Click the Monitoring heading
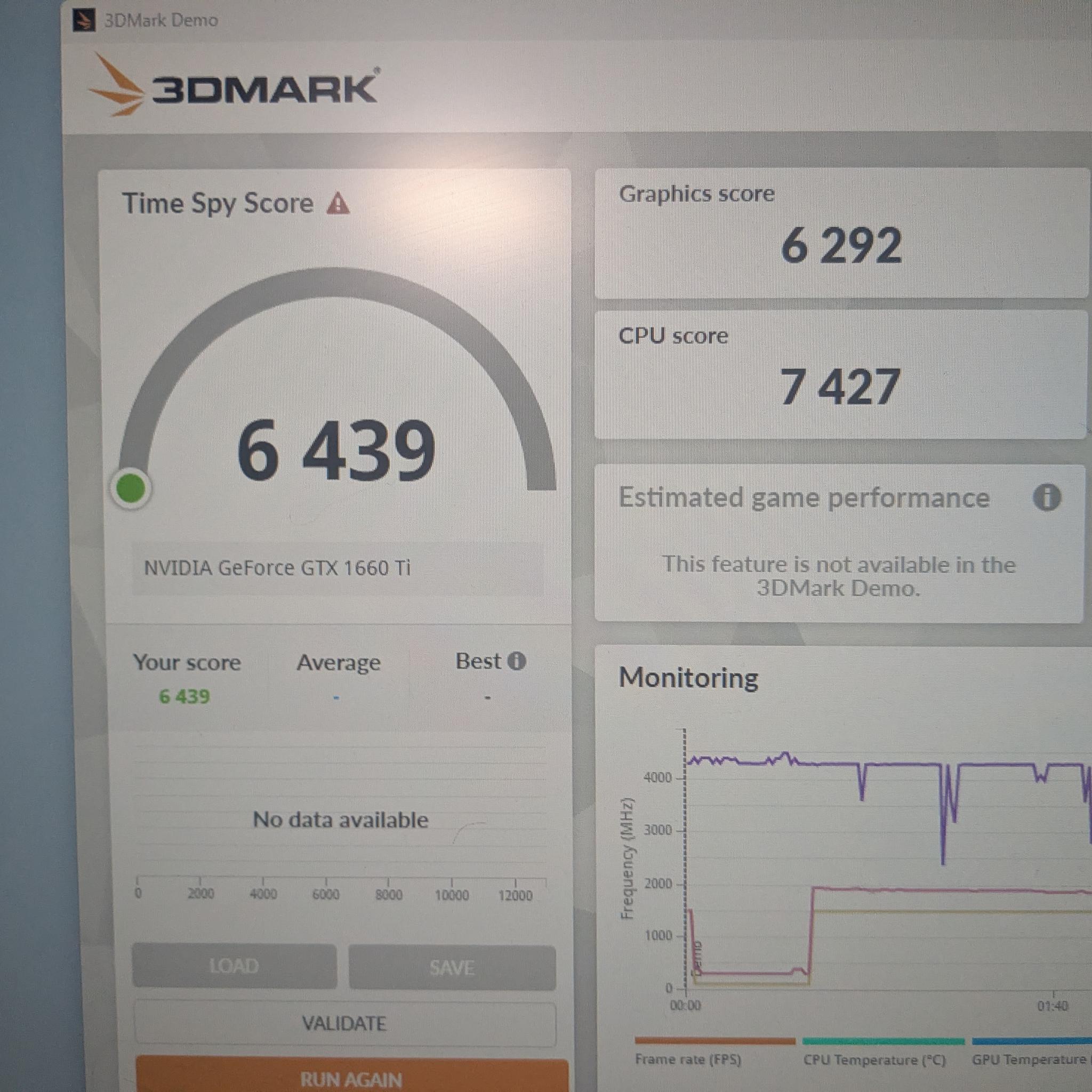1092x1092 pixels. [x=688, y=677]
